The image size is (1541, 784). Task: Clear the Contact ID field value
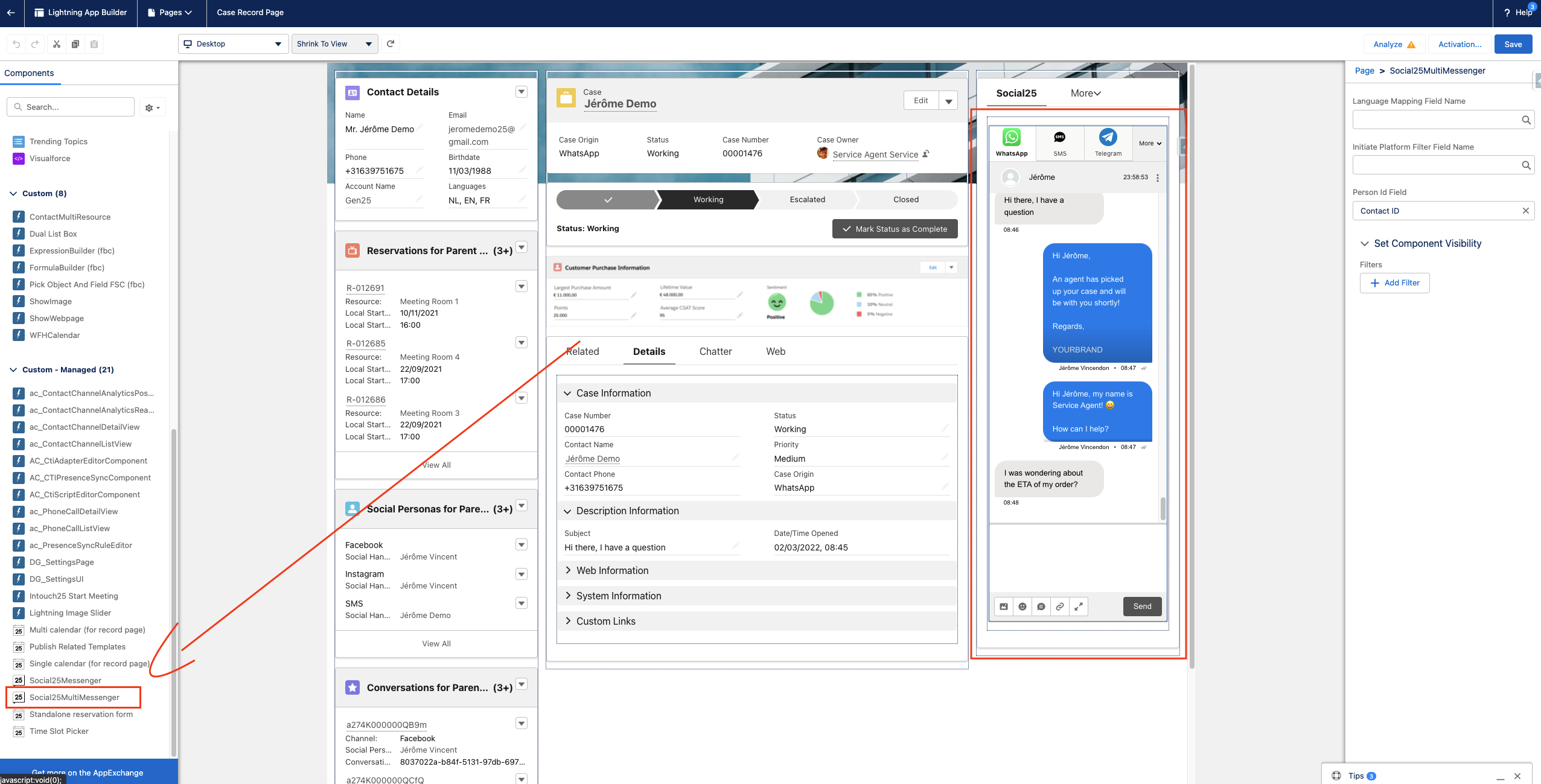pos(1525,211)
